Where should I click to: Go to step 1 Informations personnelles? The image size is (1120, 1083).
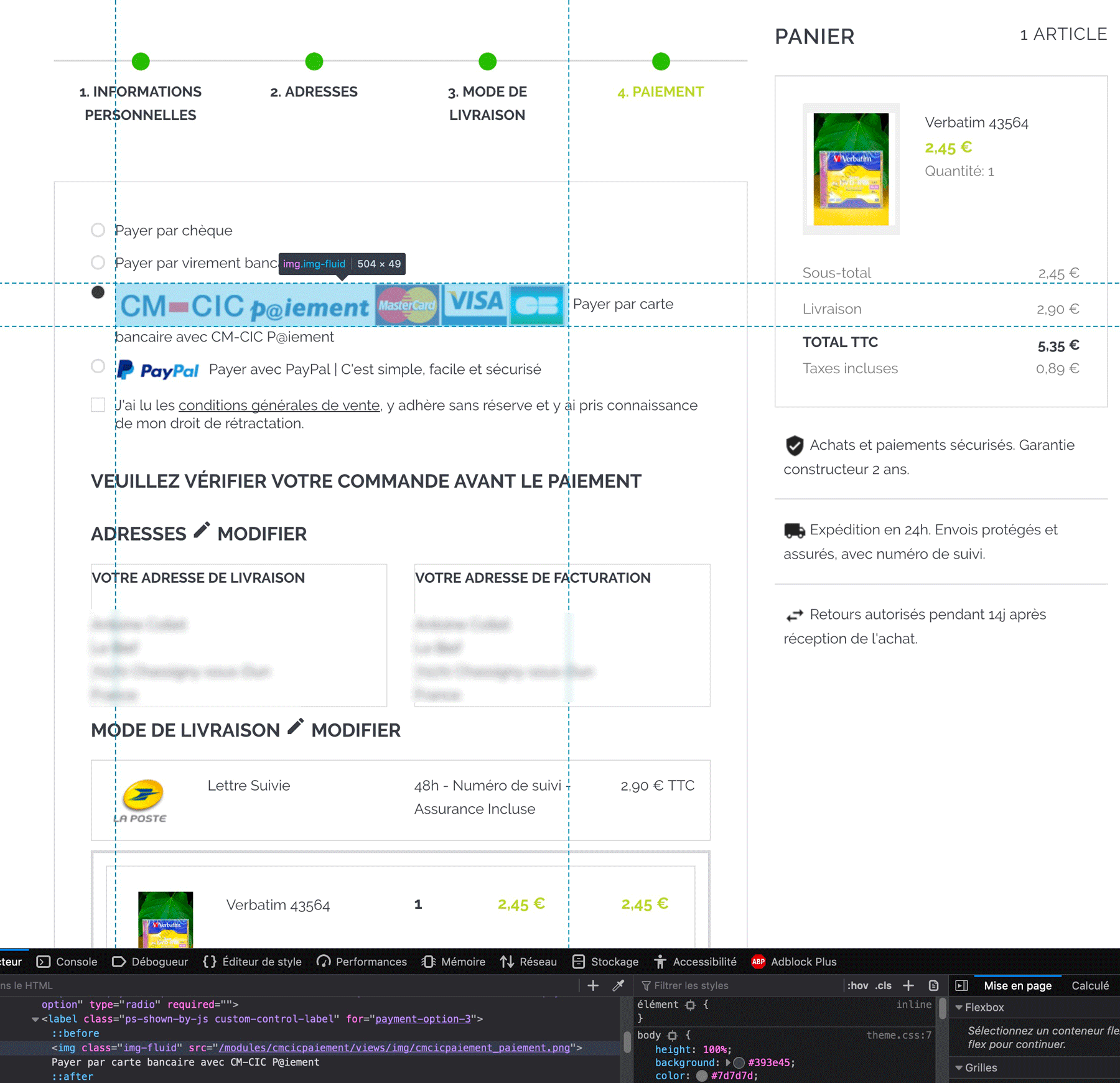pyautogui.click(x=141, y=103)
